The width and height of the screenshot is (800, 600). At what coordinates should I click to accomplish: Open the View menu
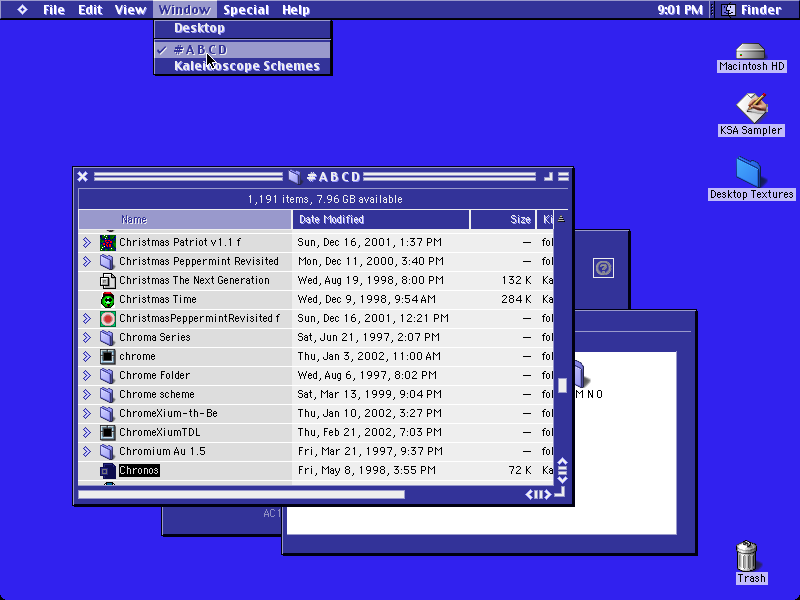tap(130, 10)
